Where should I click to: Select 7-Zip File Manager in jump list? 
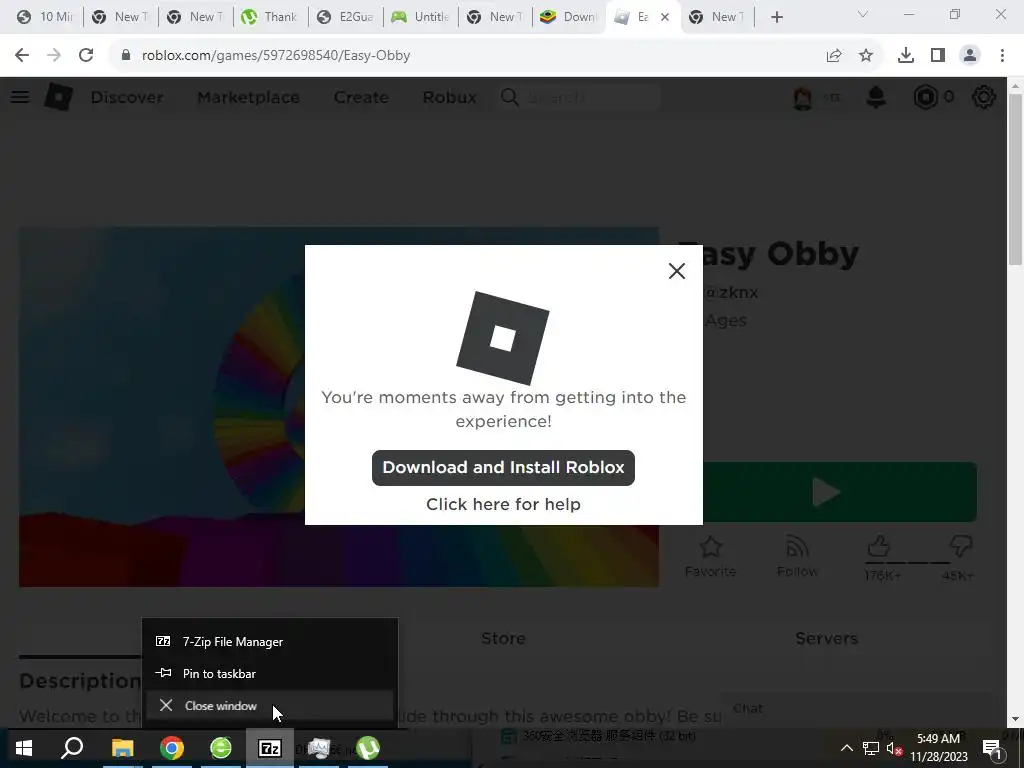(x=270, y=641)
